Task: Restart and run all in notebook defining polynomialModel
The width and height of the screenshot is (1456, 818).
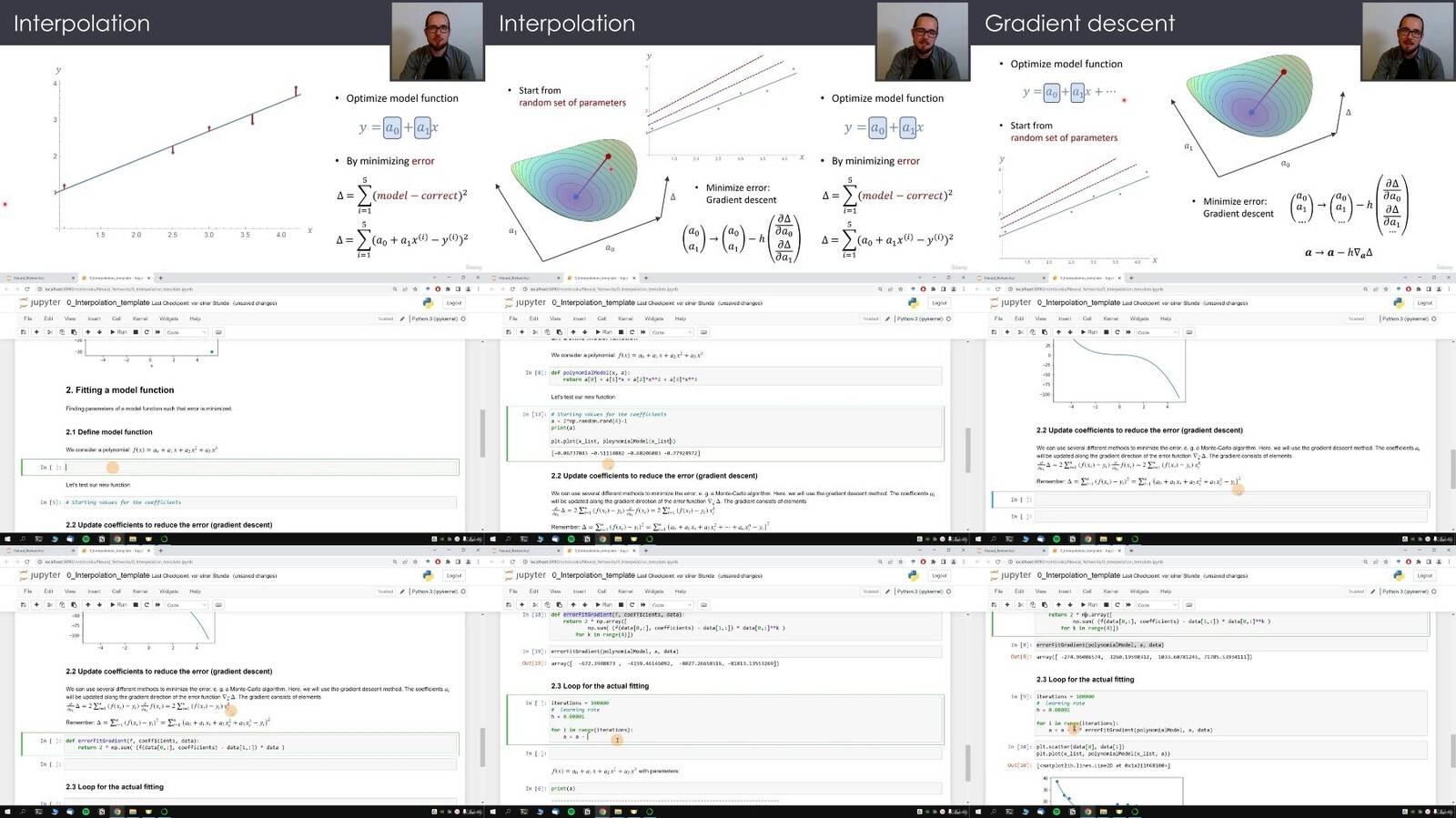Action: (642, 332)
